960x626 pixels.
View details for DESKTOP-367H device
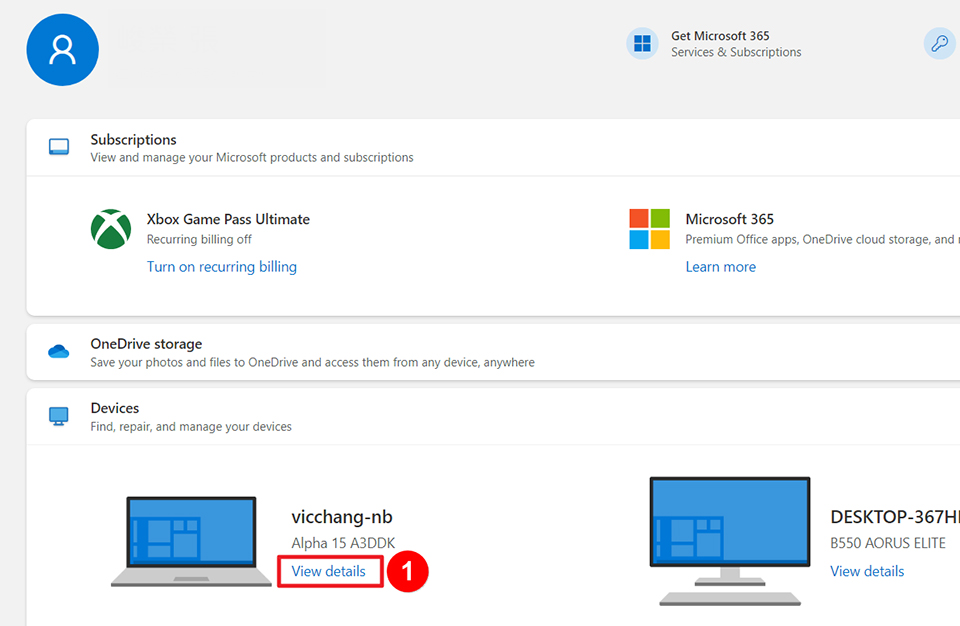click(x=866, y=570)
